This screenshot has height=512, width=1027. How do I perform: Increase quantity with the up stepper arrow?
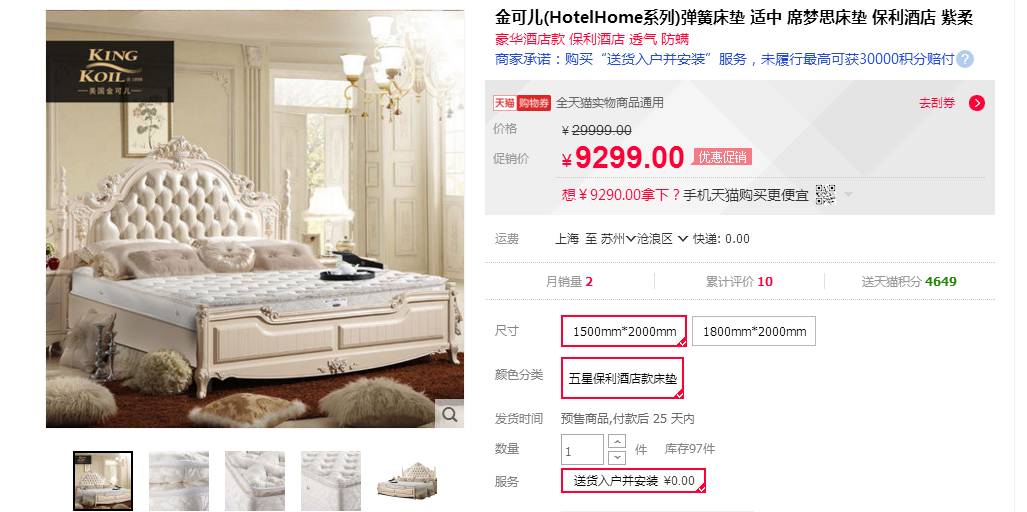click(617, 441)
